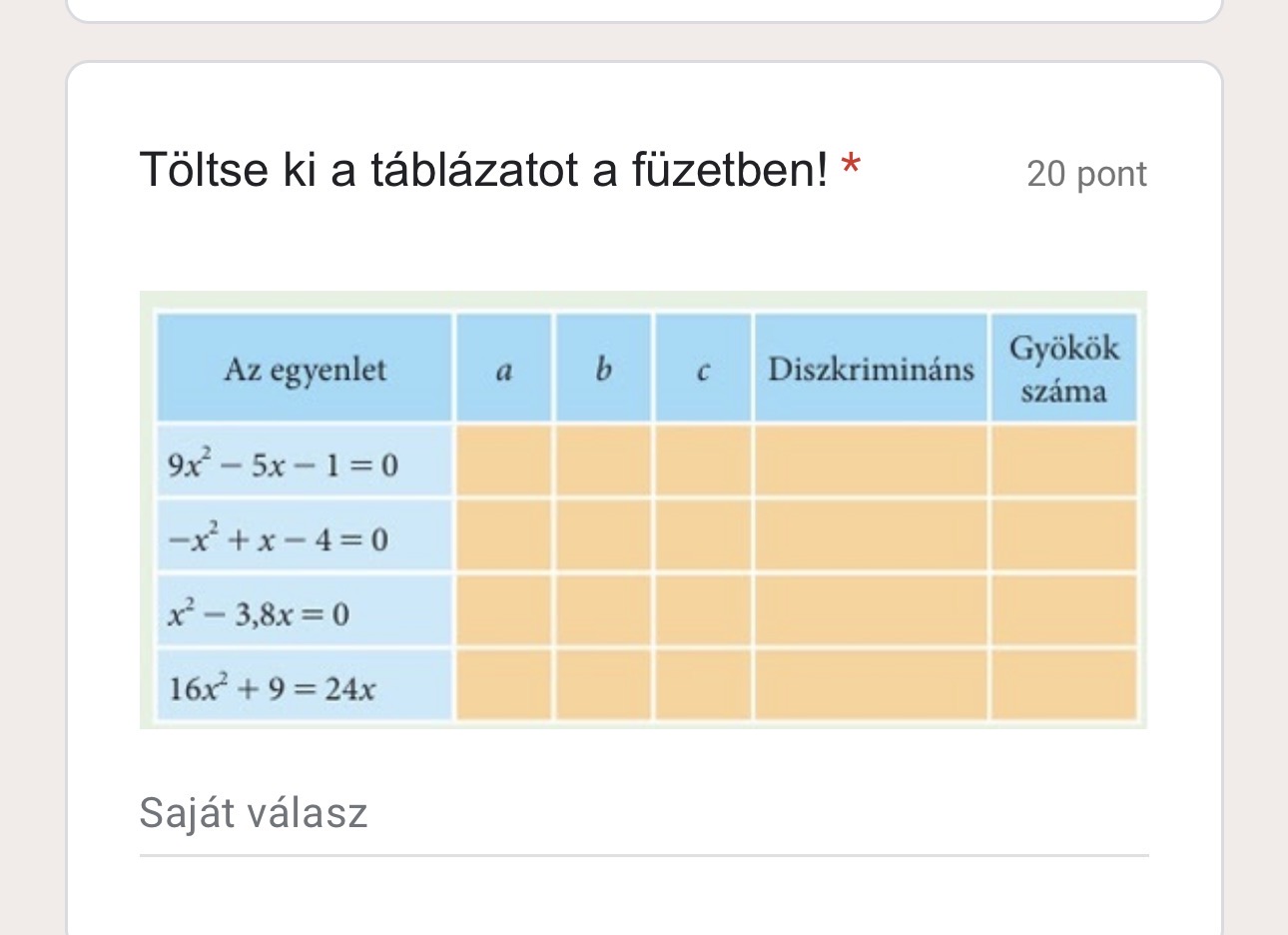The width and height of the screenshot is (1288, 935).
Task: Click the 'c' column header cell
Action: pos(703,370)
